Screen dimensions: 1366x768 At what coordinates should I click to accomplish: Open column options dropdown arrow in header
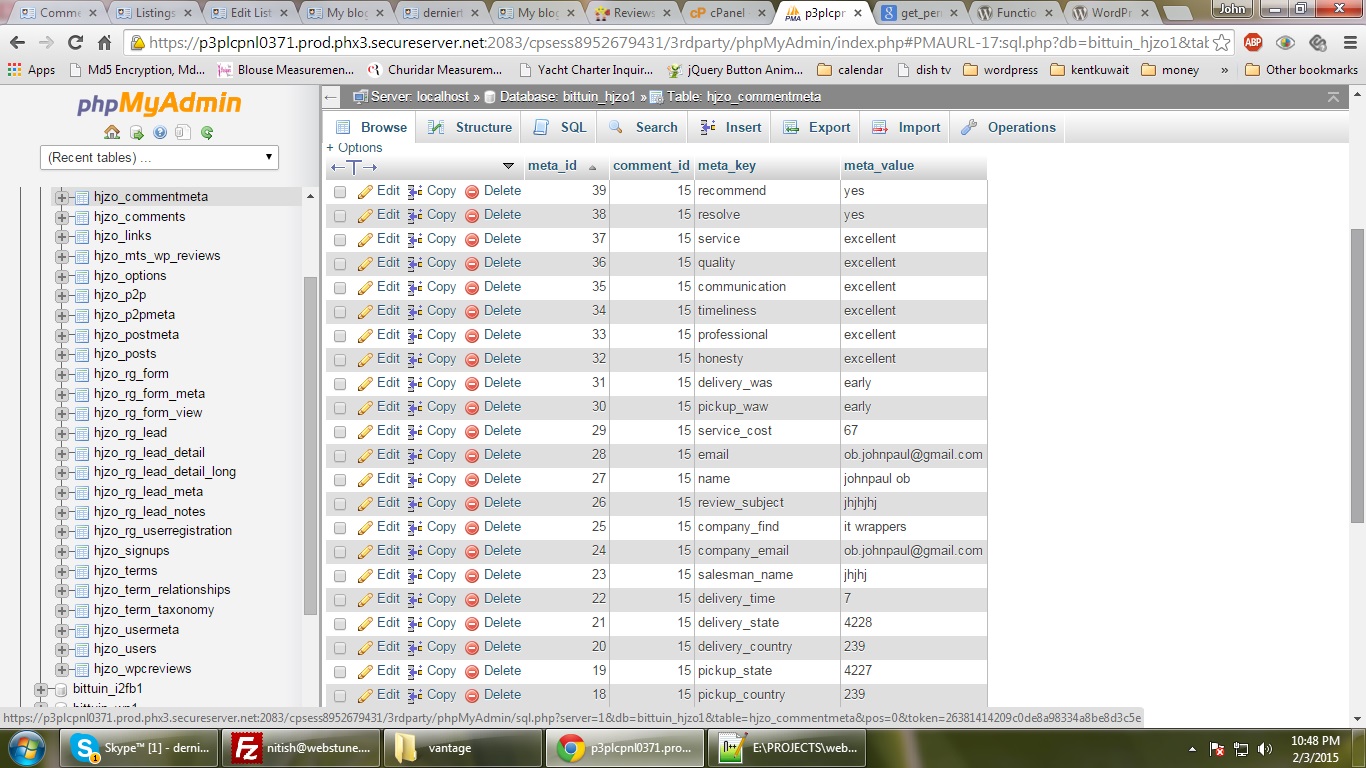508,166
